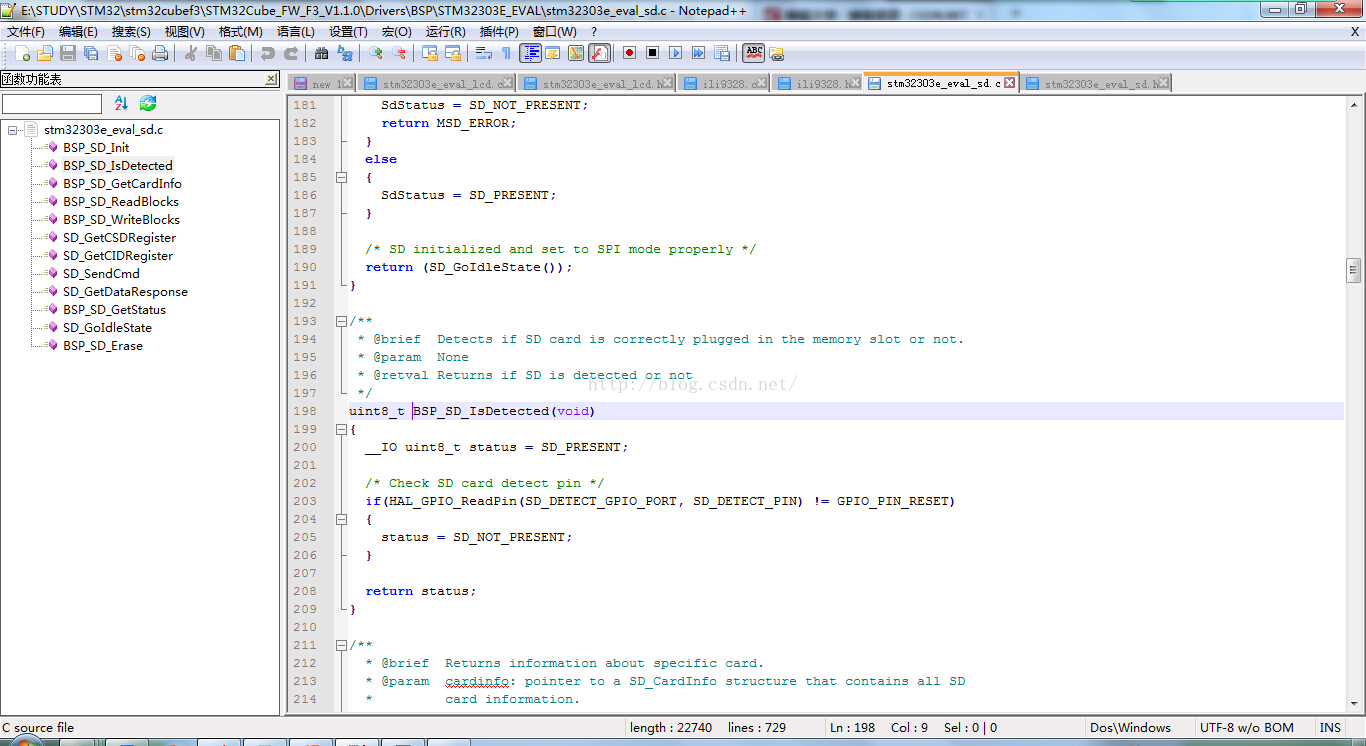The width and height of the screenshot is (1366, 746).
Task: Collapse the stm32303e_eval_sd.c tree node
Action: pyautogui.click(x=13, y=130)
